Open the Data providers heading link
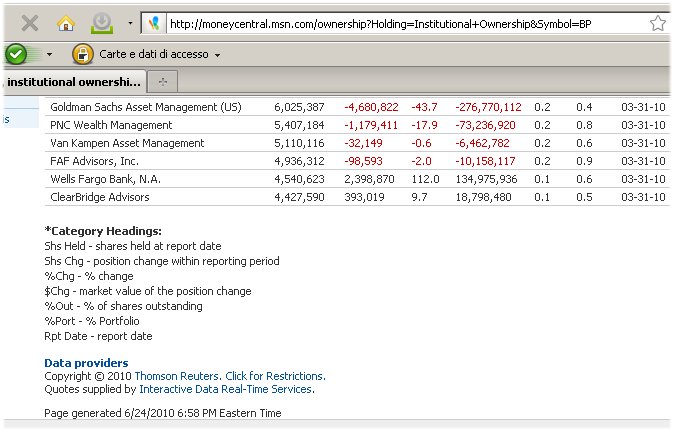The height and width of the screenshot is (432, 674). 86,363
